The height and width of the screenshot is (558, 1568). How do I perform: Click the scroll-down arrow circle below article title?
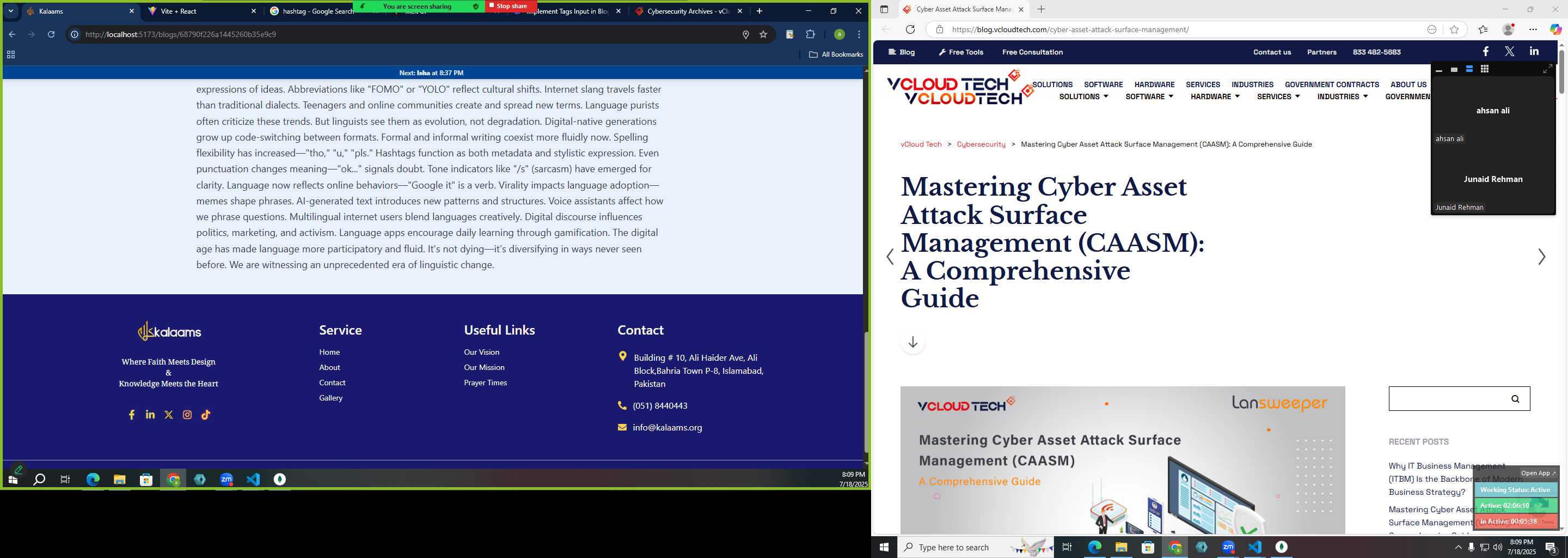[912, 342]
